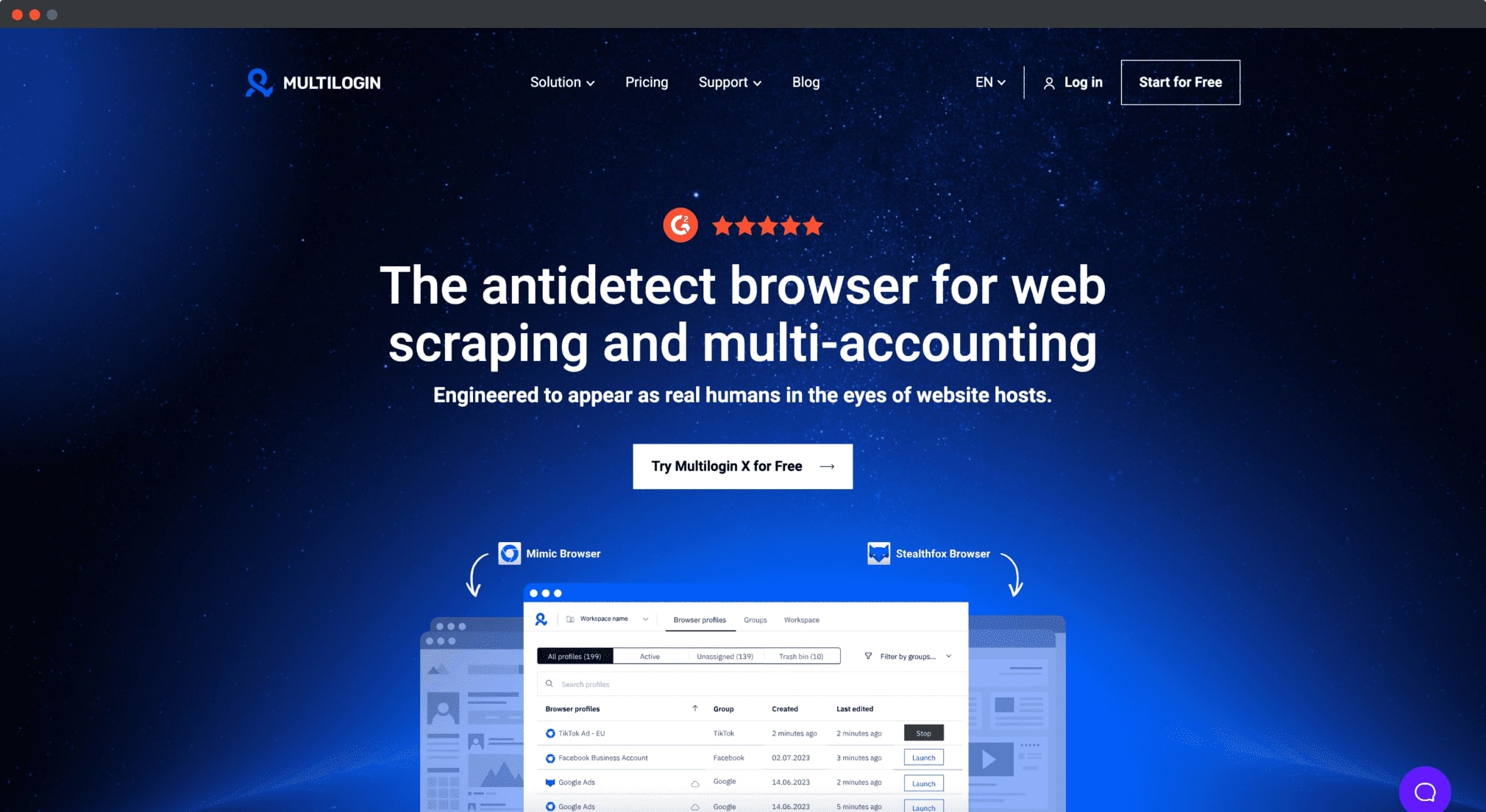
Task: Click the Search profiles input field
Action: [x=742, y=684]
